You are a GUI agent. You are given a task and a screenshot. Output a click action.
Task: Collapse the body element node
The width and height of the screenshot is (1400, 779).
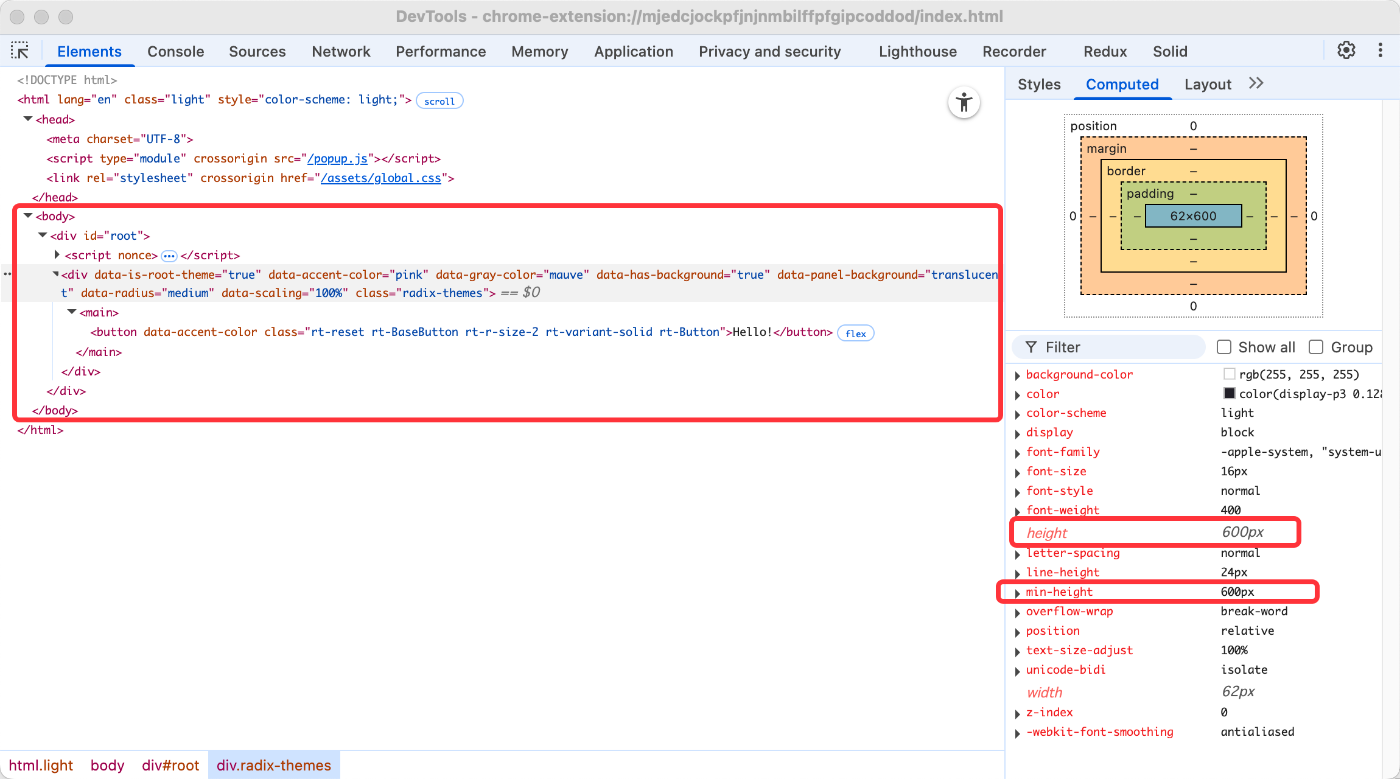[28, 216]
